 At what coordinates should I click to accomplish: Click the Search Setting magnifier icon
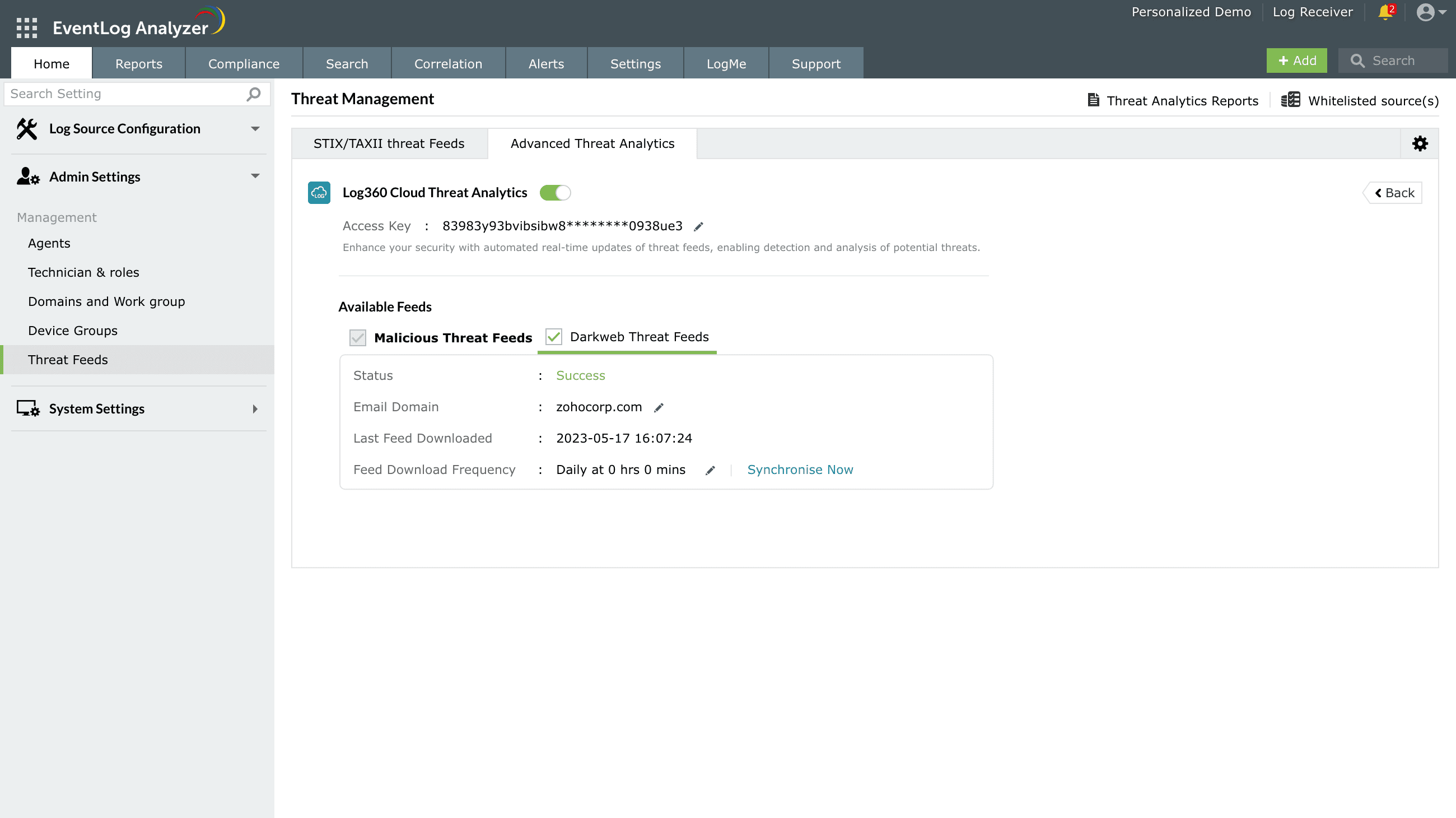pos(254,94)
